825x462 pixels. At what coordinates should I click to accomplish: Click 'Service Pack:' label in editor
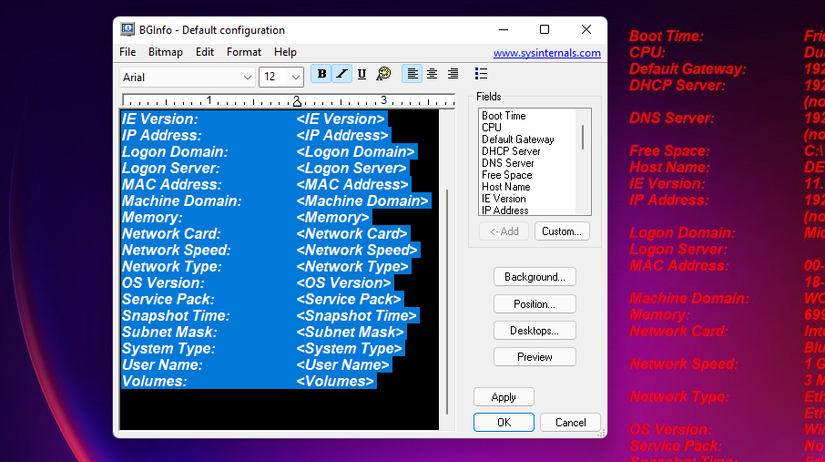click(x=168, y=299)
